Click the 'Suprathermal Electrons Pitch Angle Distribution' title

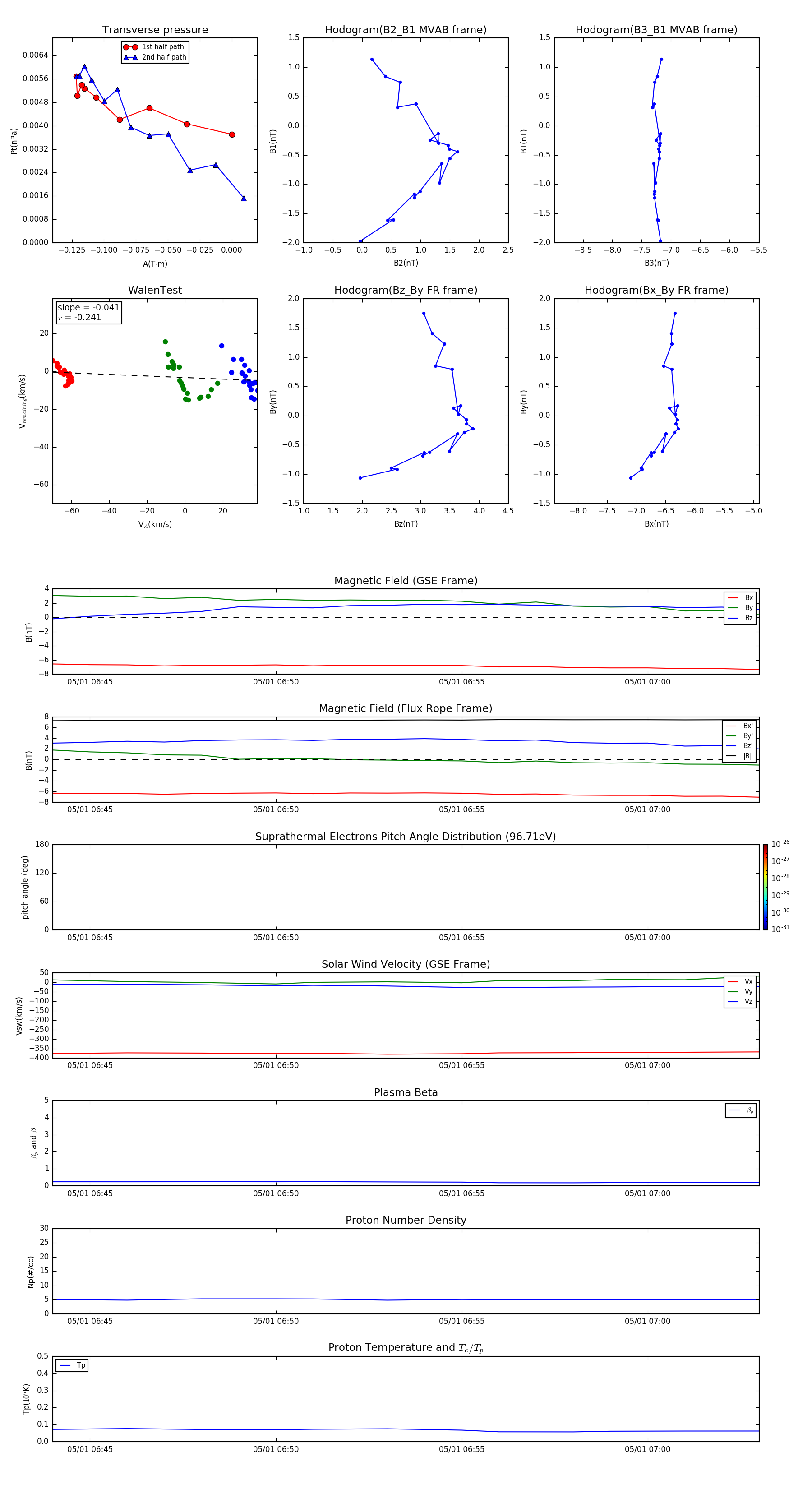point(406,837)
